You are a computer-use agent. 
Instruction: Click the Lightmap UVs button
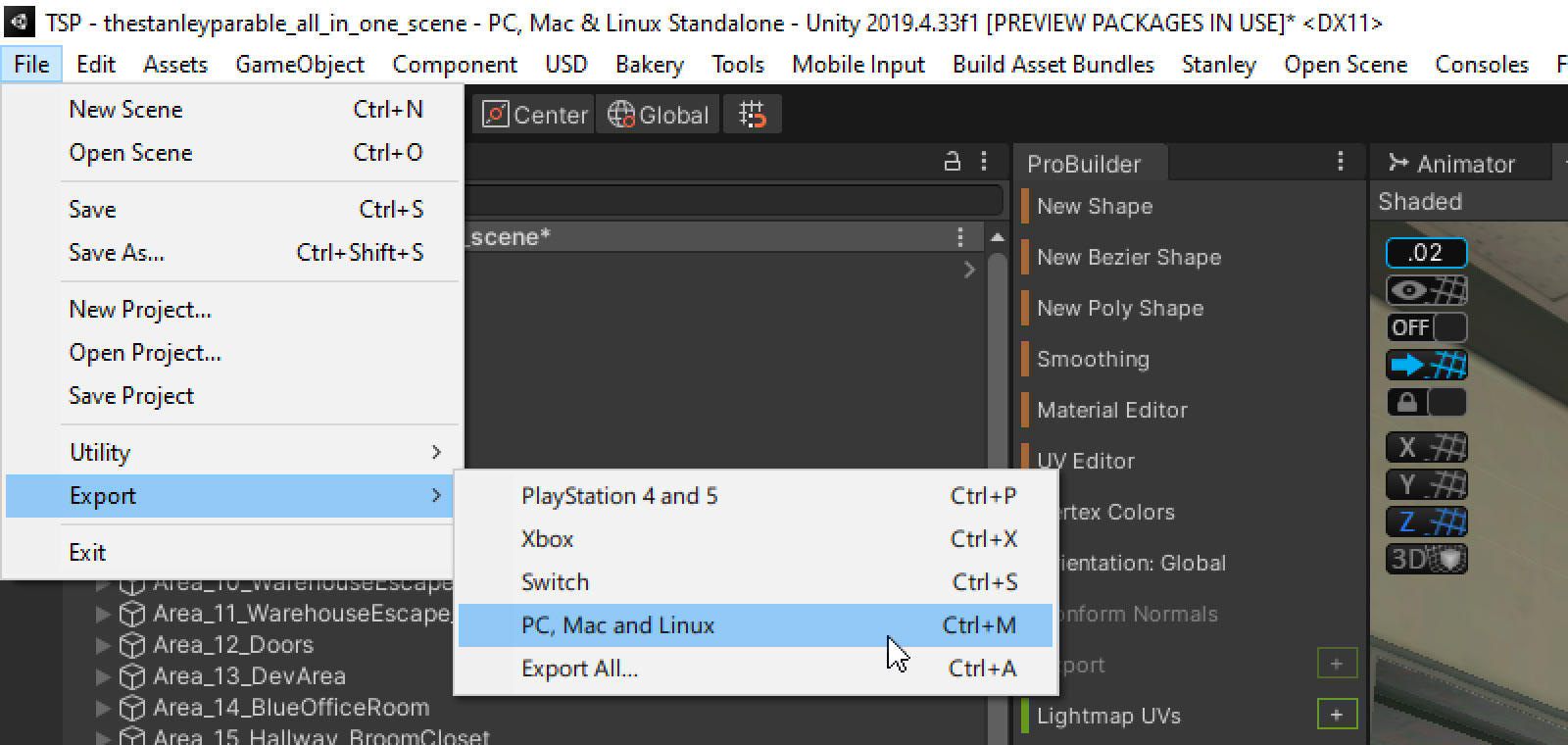[1108, 716]
